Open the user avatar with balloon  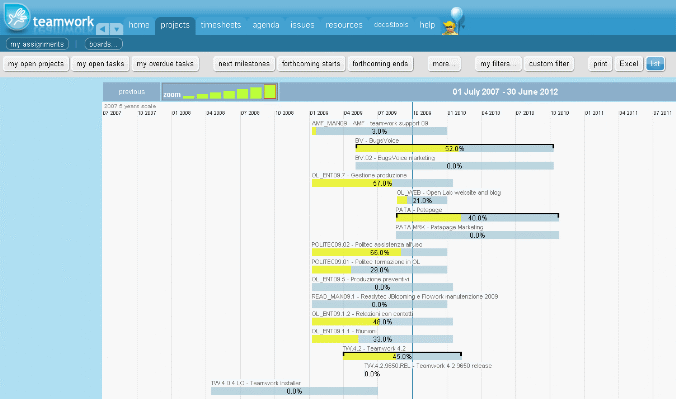click(x=453, y=21)
